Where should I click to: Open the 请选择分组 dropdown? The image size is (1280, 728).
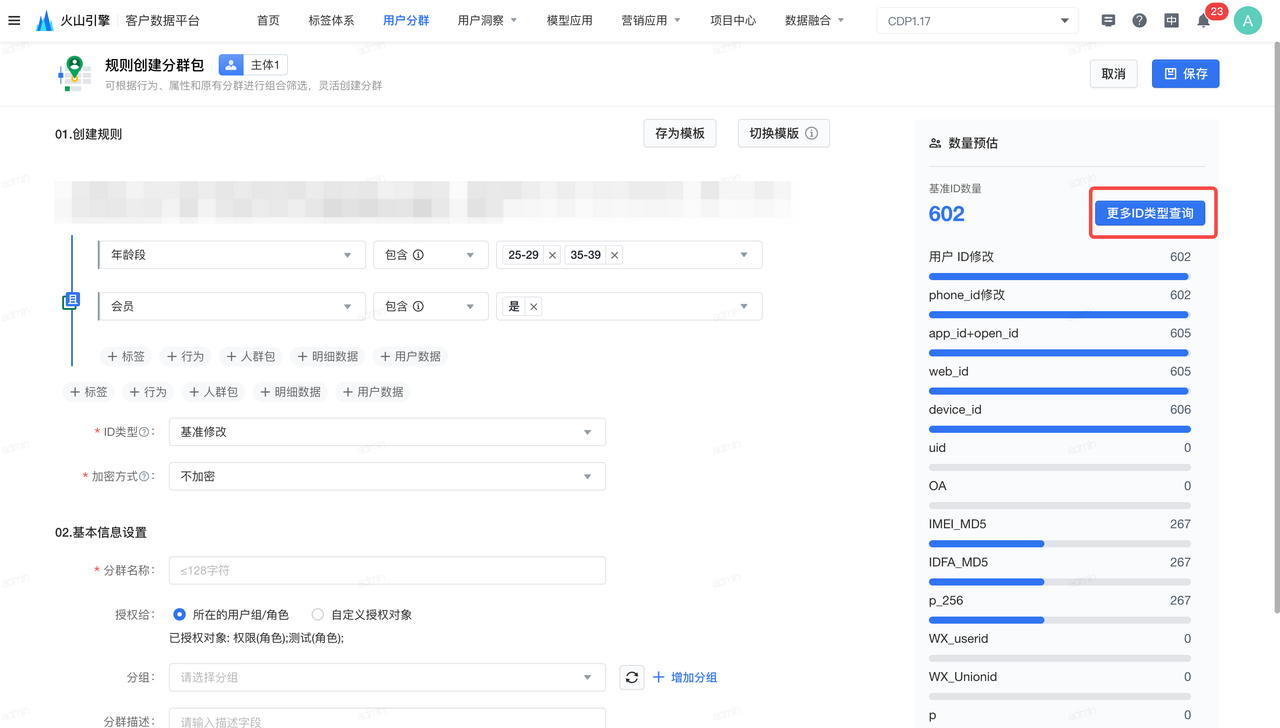click(x=387, y=677)
